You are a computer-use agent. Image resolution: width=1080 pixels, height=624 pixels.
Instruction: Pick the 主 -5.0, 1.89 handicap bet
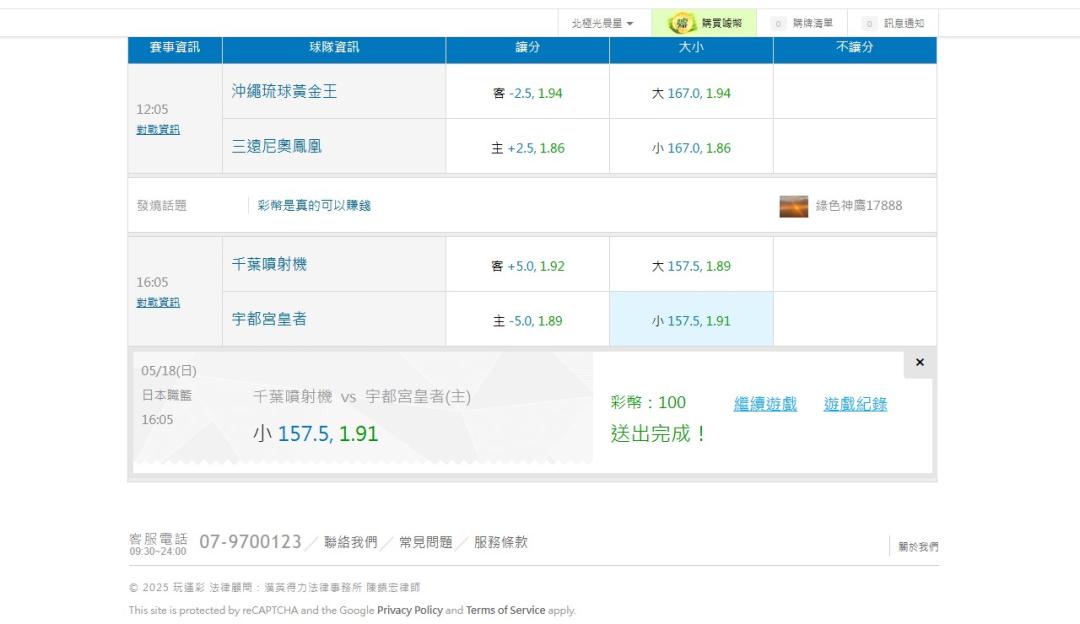coord(528,321)
